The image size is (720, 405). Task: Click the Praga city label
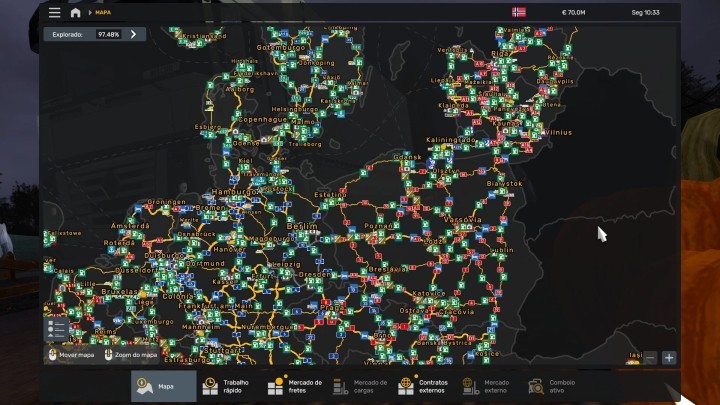point(331,307)
